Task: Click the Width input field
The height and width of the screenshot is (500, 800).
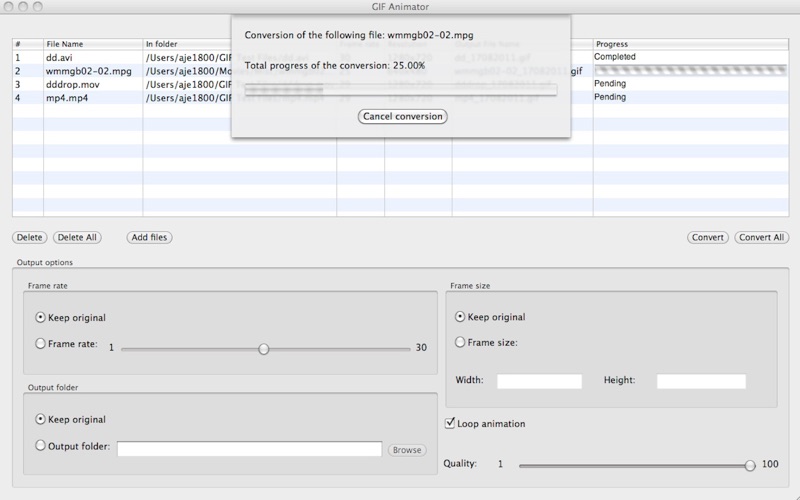Action: tap(539, 381)
